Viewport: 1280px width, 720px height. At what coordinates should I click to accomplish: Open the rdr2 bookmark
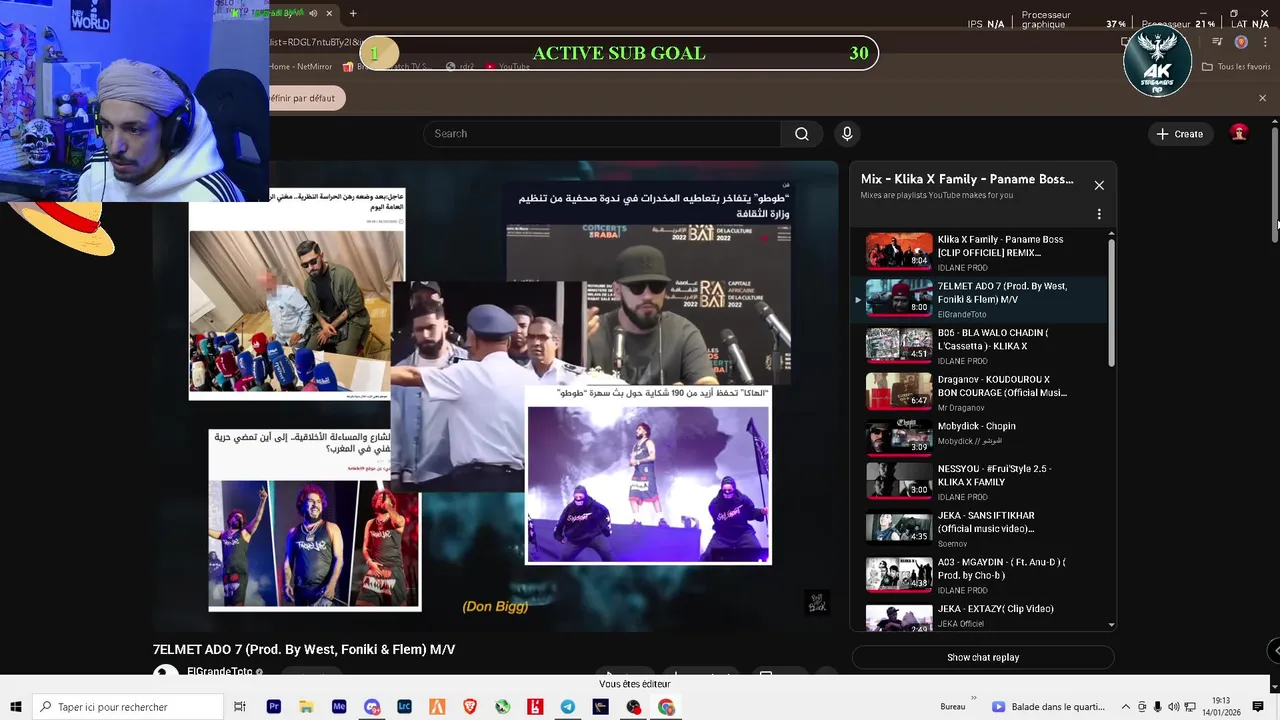click(459, 67)
